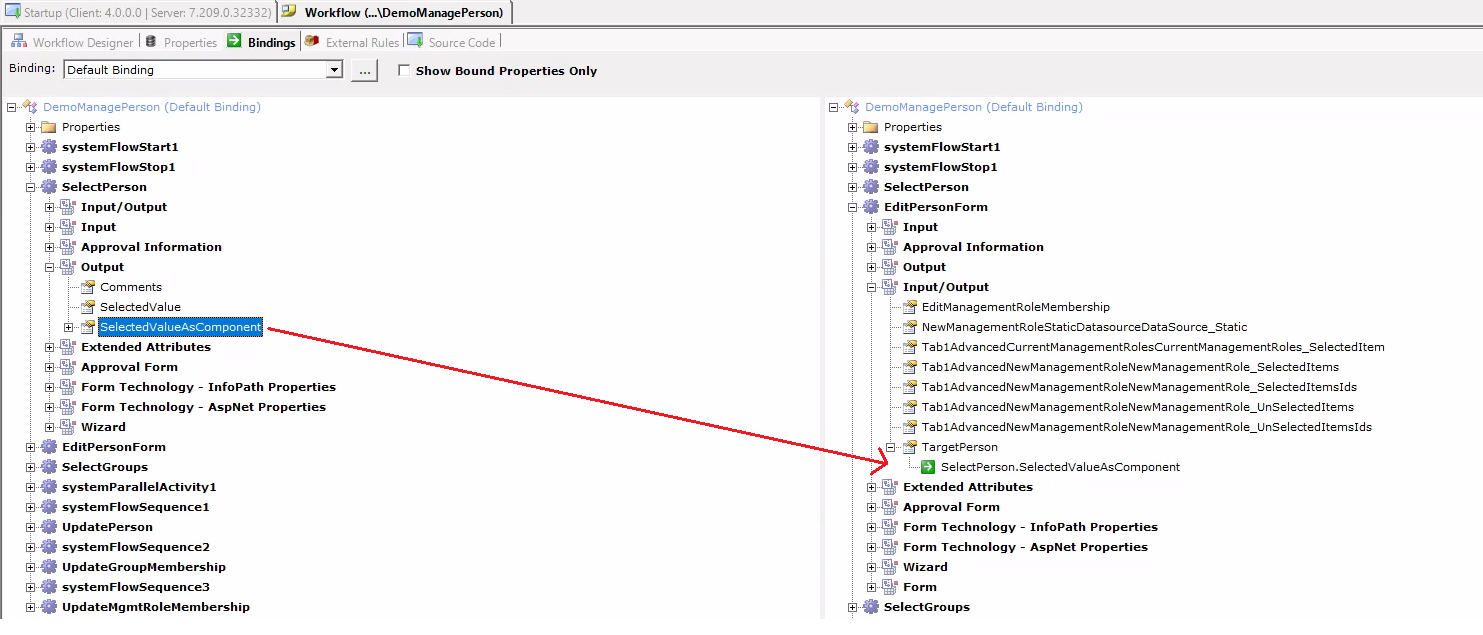Click the DemoManagePerson root icon in left tree
This screenshot has width=1483, height=635.
[x=29, y=107]
